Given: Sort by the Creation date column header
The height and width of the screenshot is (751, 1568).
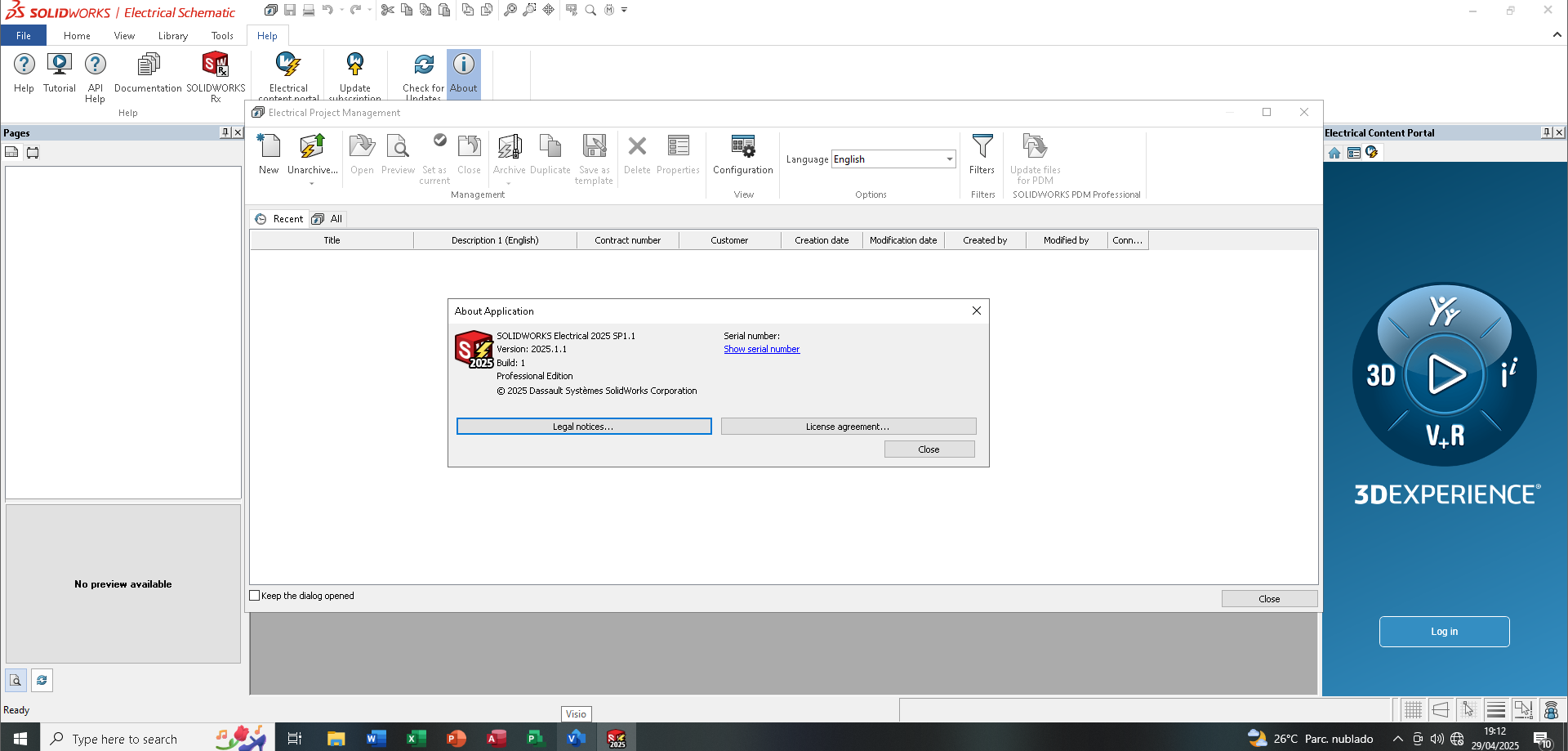Looking at the screenshot, I should [822, 240].
